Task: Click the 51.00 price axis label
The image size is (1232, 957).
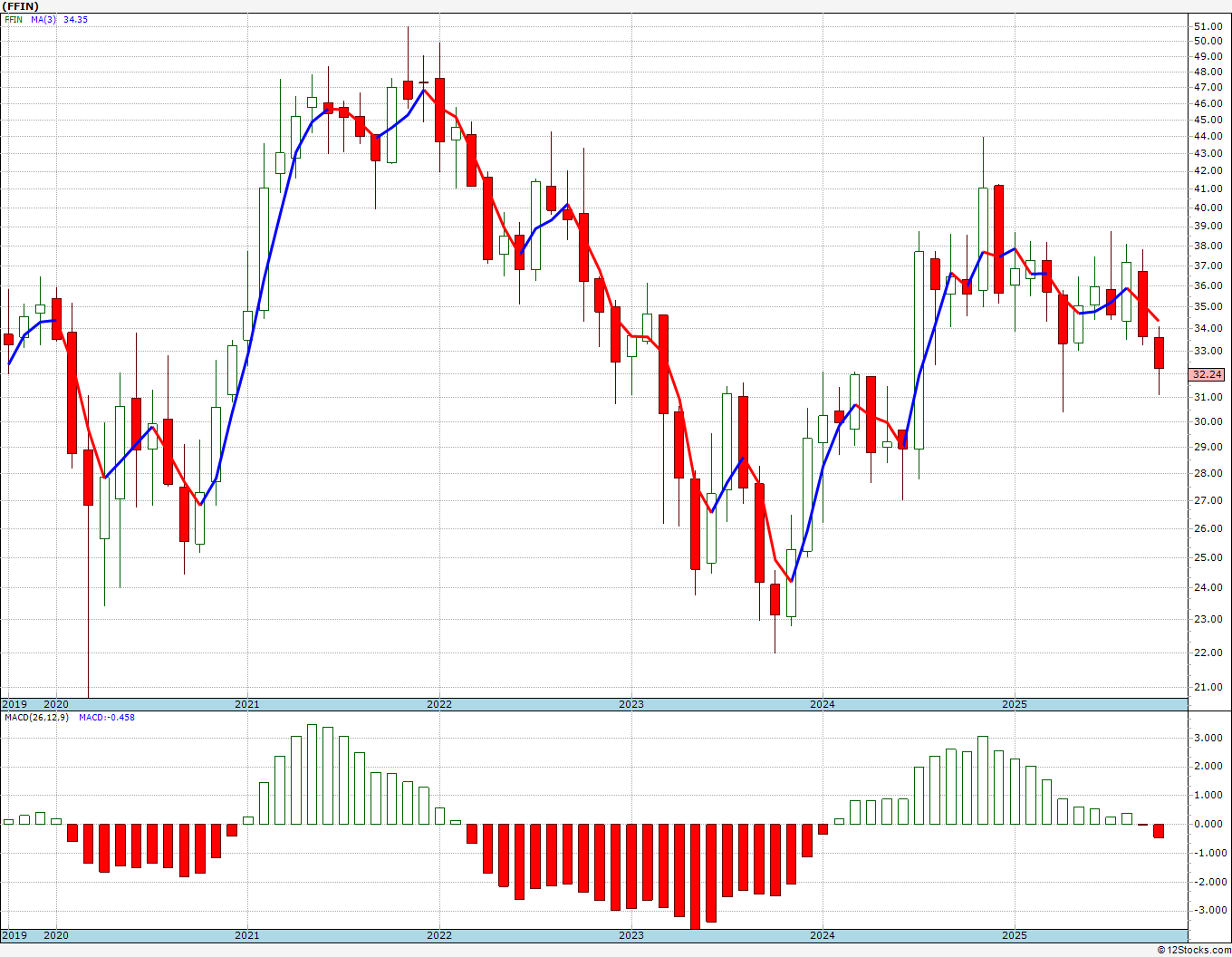Action: pos(1208,26)
